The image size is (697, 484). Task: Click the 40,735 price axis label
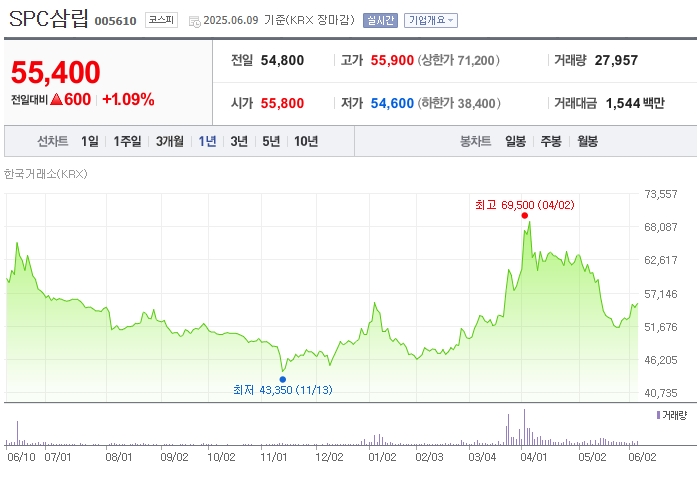[661, 393]
